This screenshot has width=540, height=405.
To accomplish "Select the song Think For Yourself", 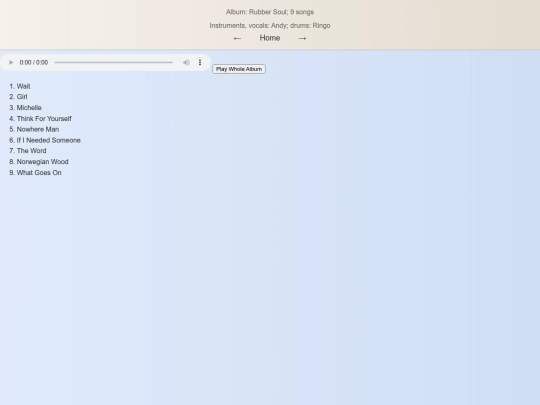I will coord(44,118).
